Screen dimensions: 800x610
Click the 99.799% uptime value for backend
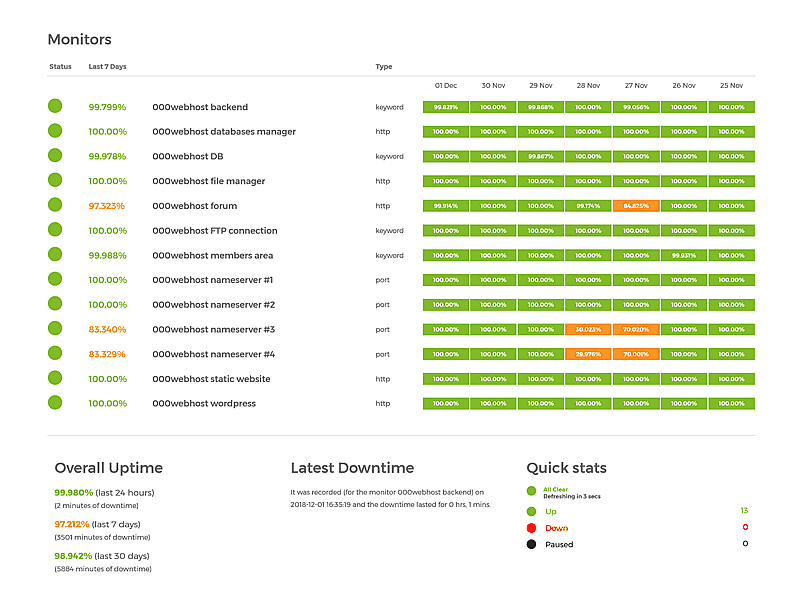click(x=107, y=107)
